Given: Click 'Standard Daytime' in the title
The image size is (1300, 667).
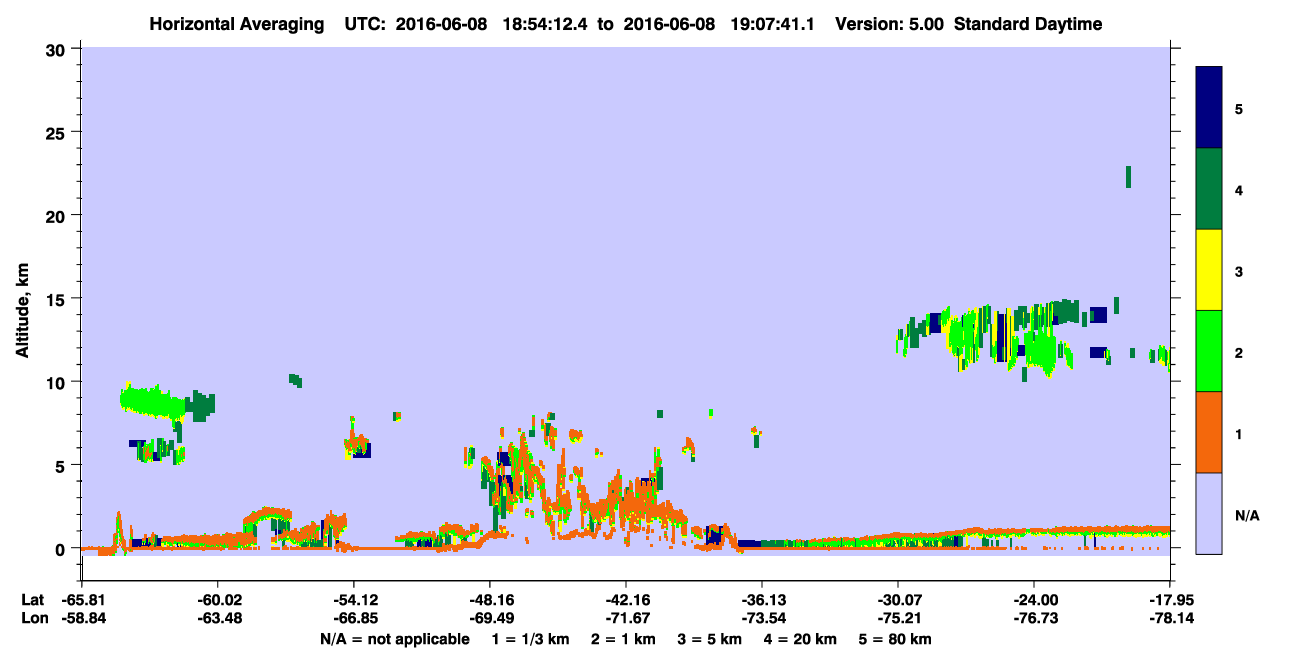Looking at the screenshot, I should coord(1028,24).
